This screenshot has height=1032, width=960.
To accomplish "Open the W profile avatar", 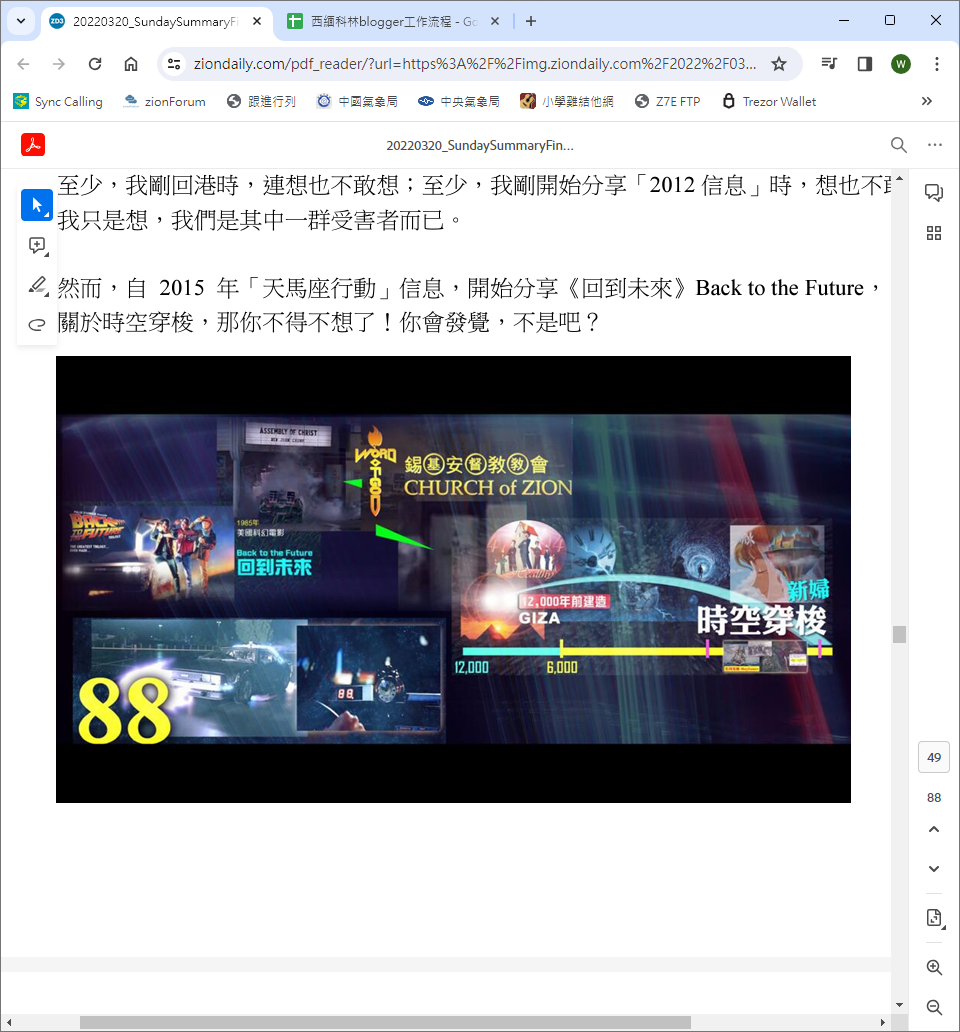I will click(x=901, y=64).
